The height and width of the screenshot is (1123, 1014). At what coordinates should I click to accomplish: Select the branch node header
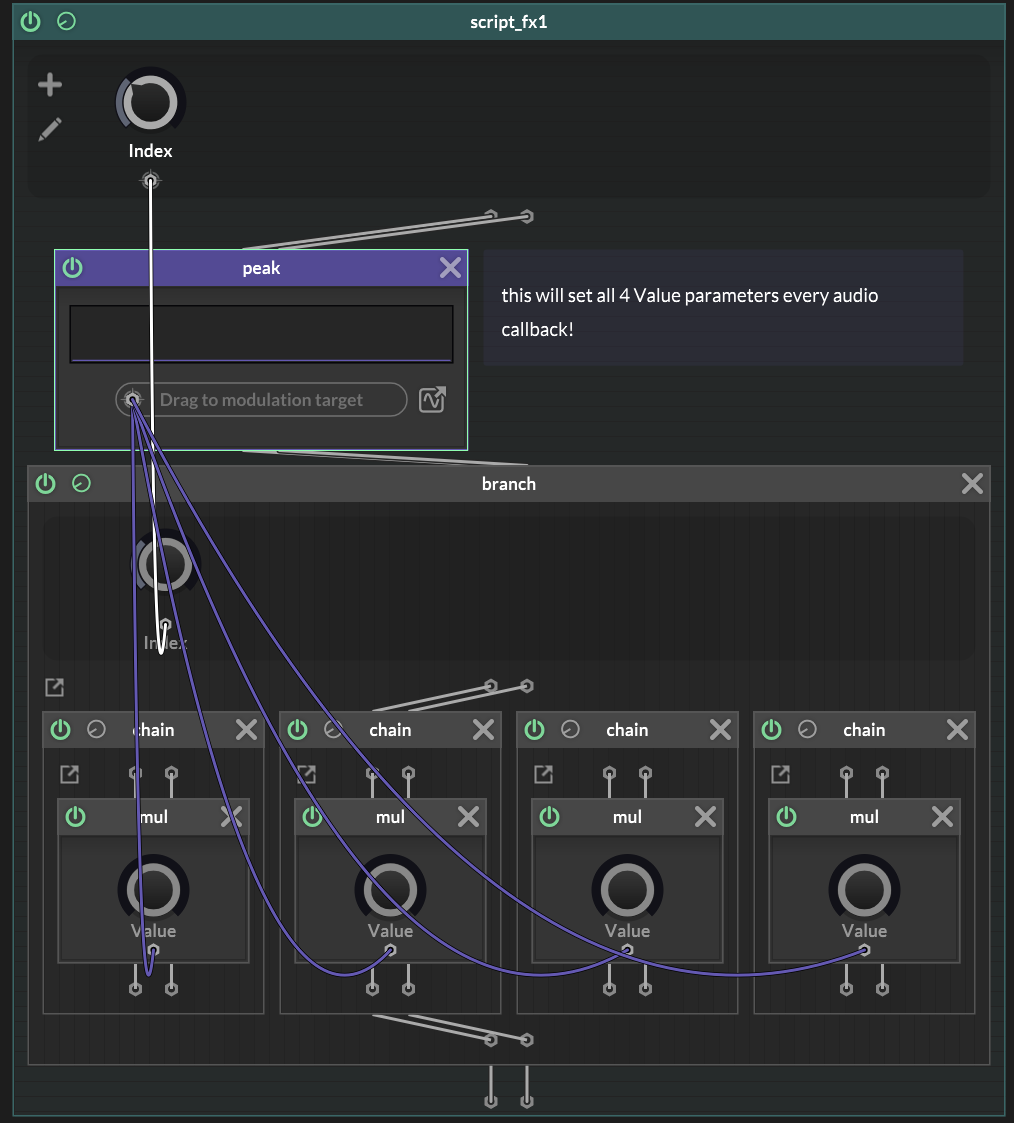pyautogui.click(x=508, y=484)
